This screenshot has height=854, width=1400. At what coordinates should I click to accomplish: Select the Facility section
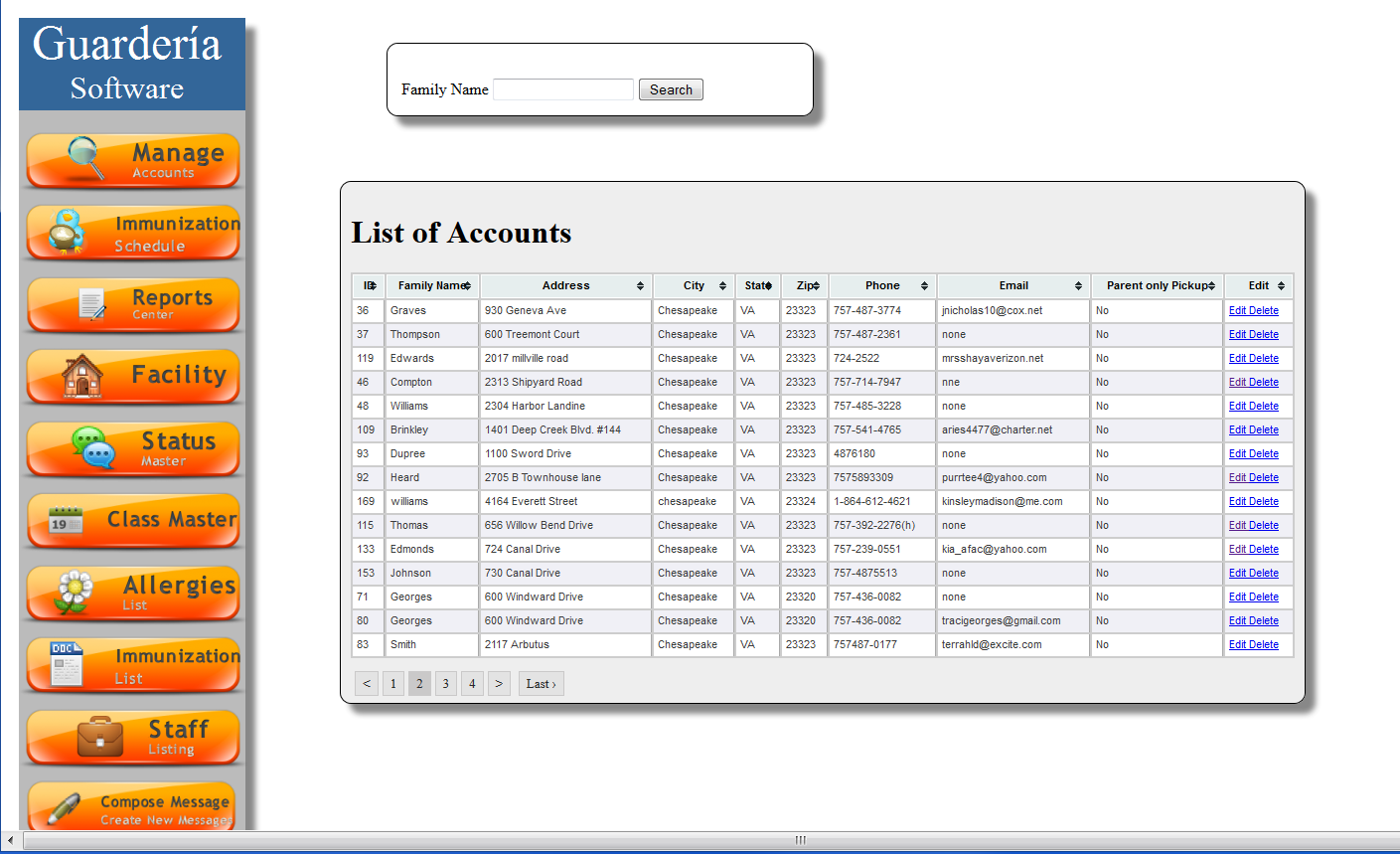pos(132,377)
